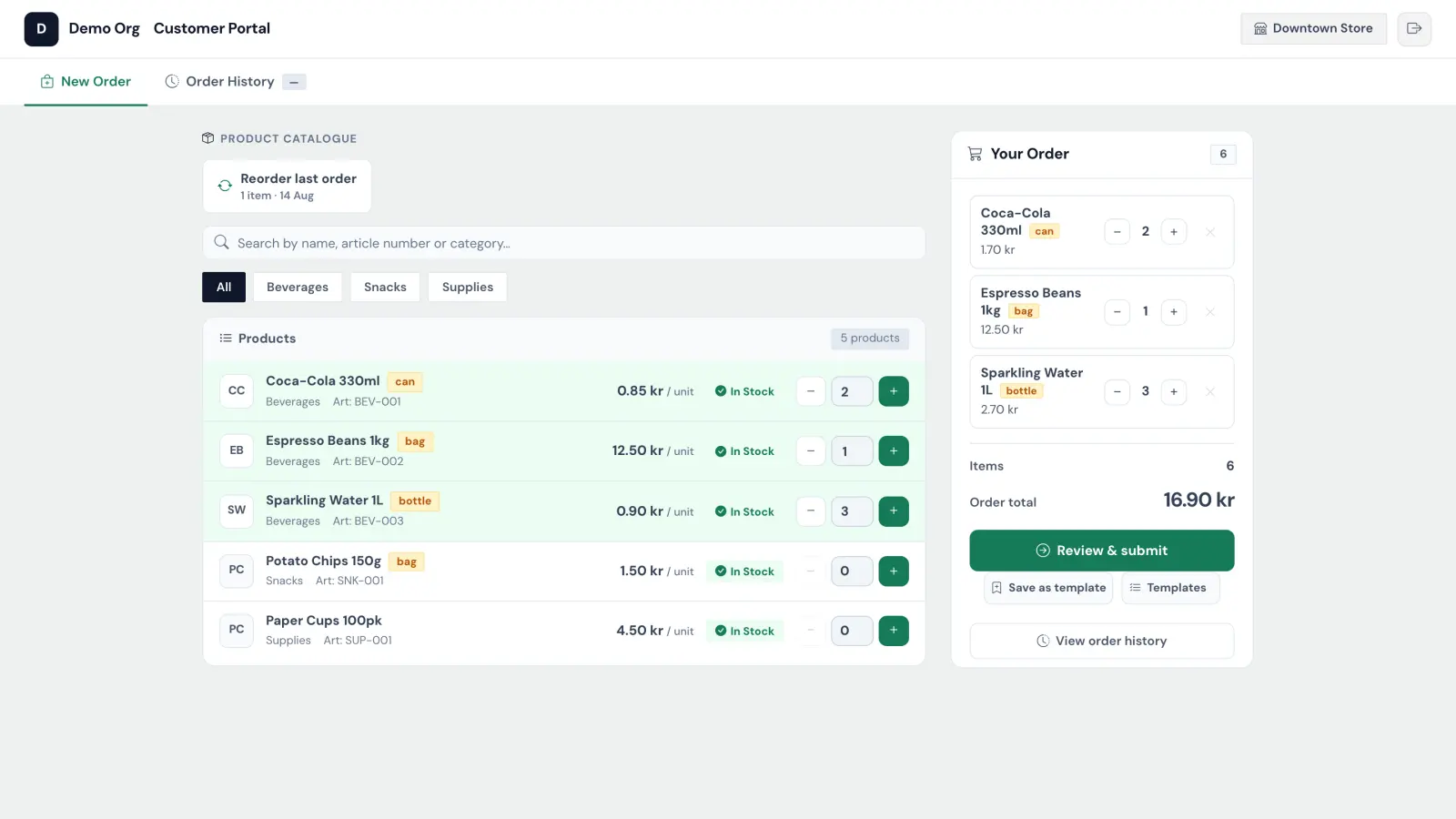This screenshot has width=1456, height=819.
Task: Click the SW avatar of Sparkling Water
Action: tap(237, 511)
